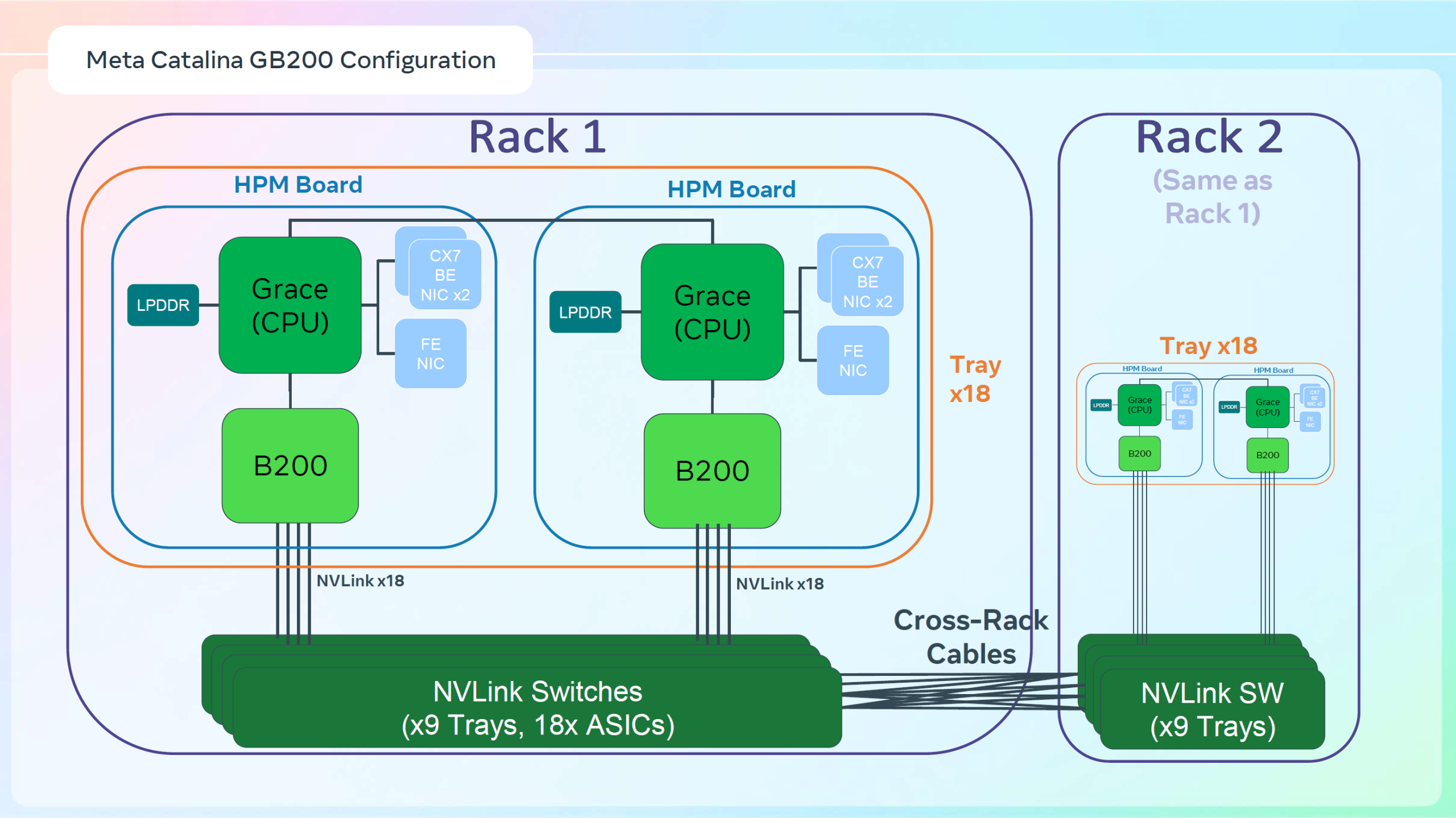Screen dimensions: 1456x818
Task: Click the left Grace (CPU) block in Rack 1
Action: [290, 305]
